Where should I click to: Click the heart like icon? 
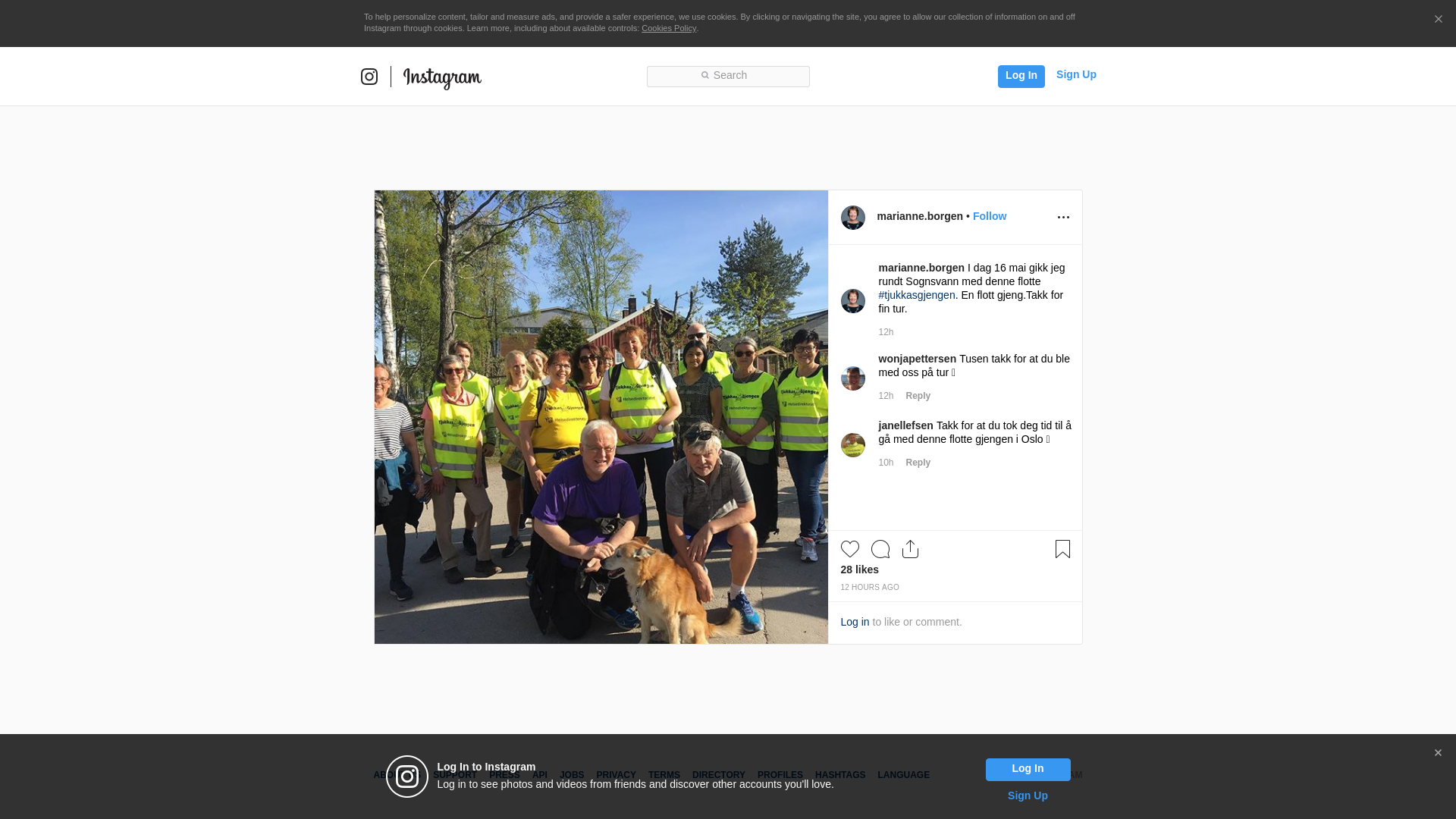click(849, 549)
